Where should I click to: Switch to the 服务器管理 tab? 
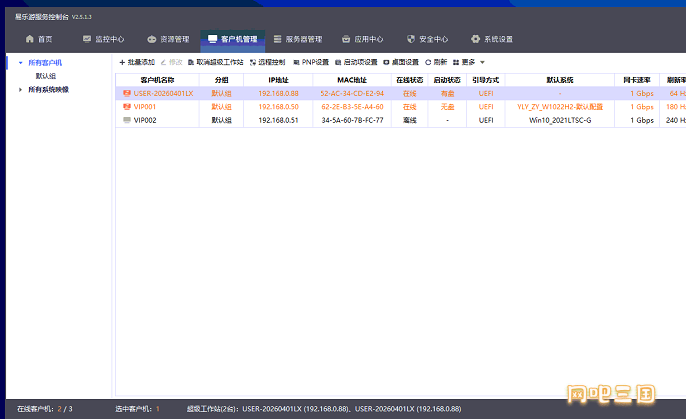coord(297,40)
